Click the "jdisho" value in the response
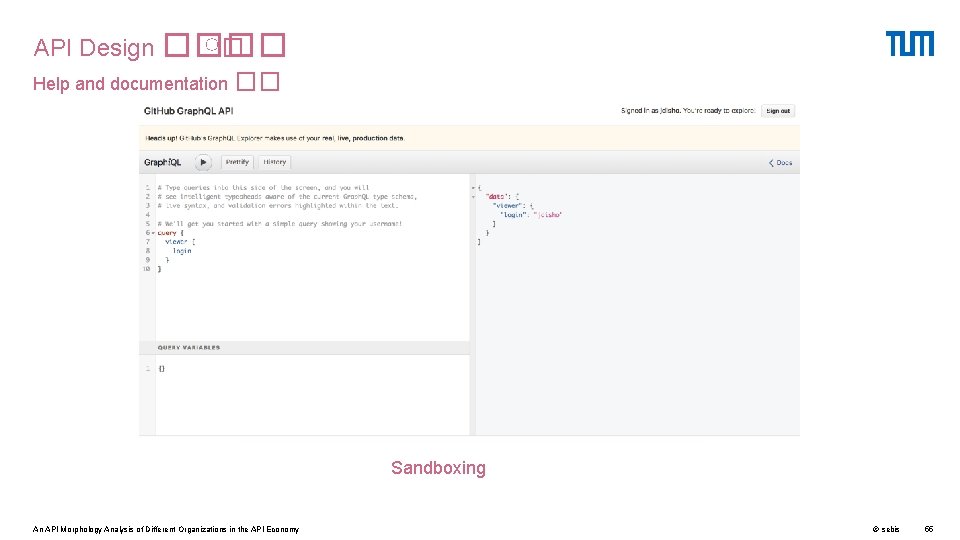 pyautogui.click(x=548, y=215)
